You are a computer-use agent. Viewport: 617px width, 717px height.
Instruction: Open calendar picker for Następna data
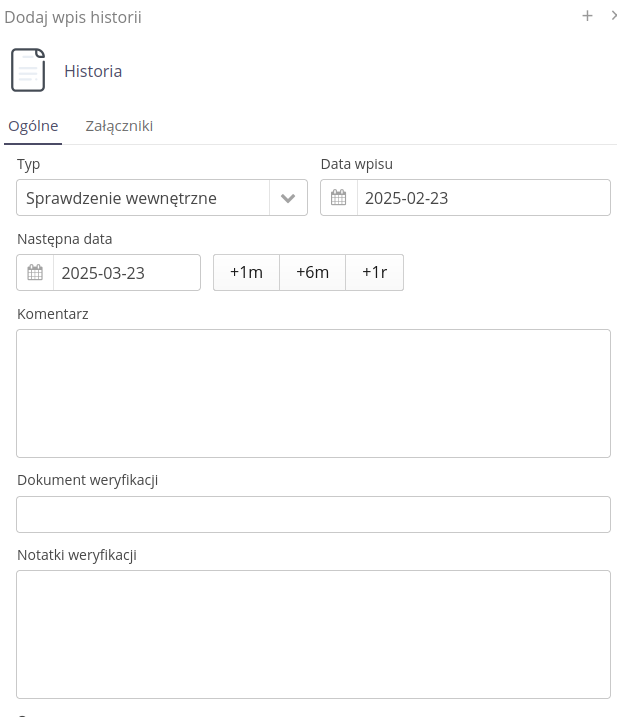pos(35,273)
